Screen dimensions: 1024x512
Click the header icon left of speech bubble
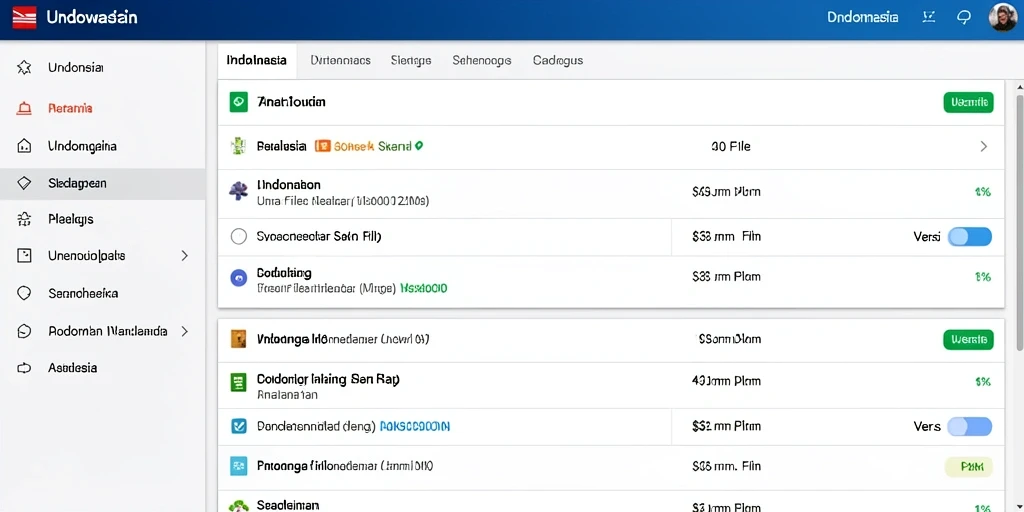pyautogui.click(x=928, y=17)
